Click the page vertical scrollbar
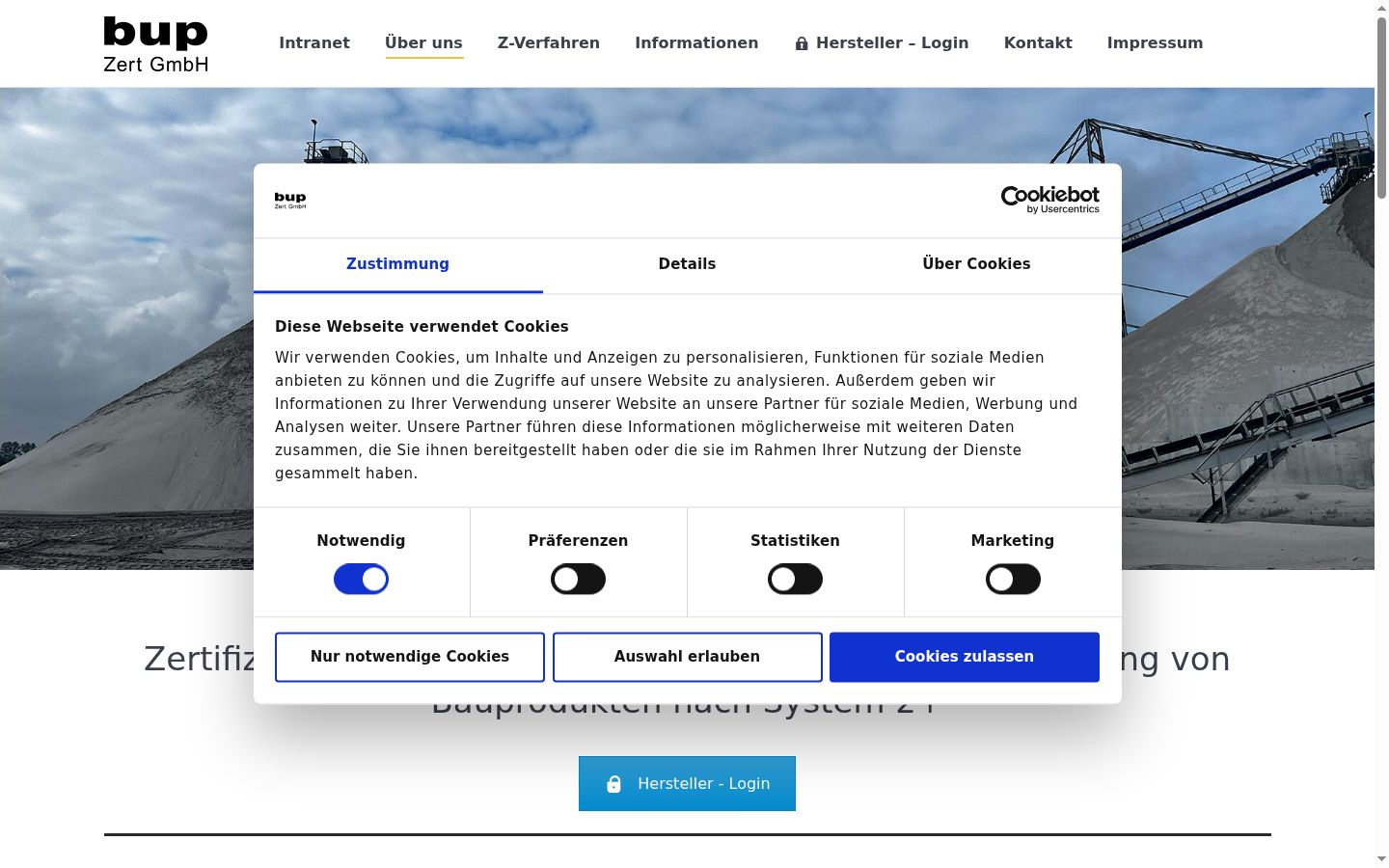 [1381, 106]
